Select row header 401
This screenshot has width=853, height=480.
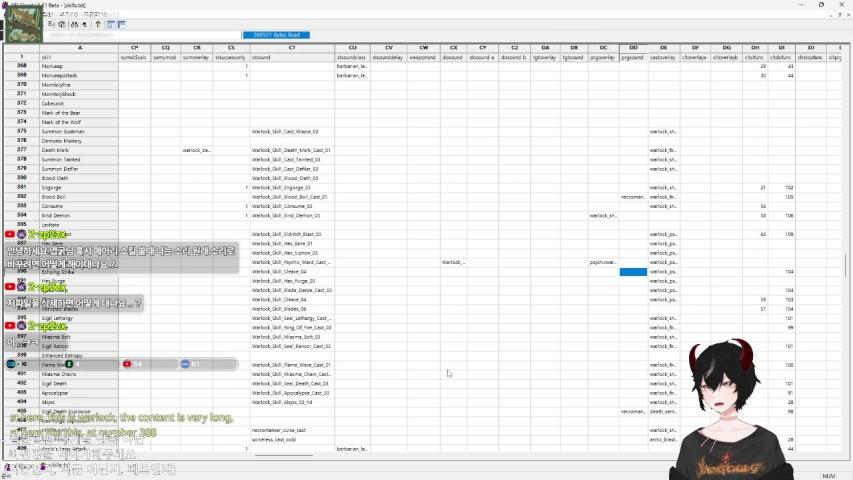[x=22, y=374]
